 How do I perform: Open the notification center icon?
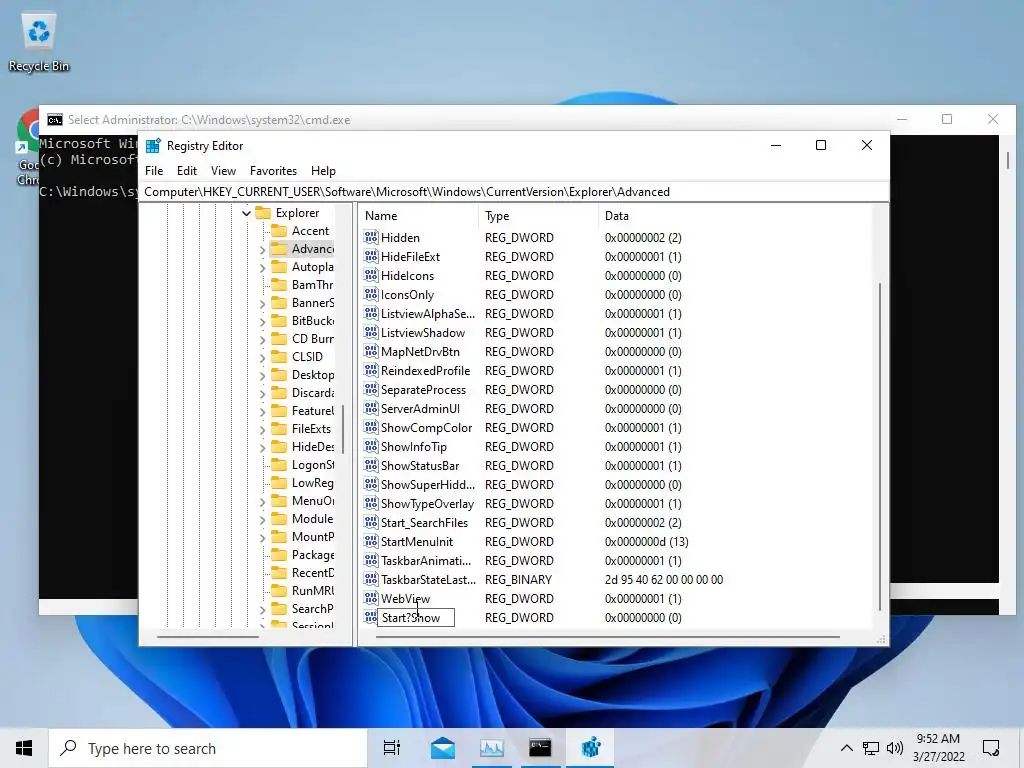click(991, 748)
